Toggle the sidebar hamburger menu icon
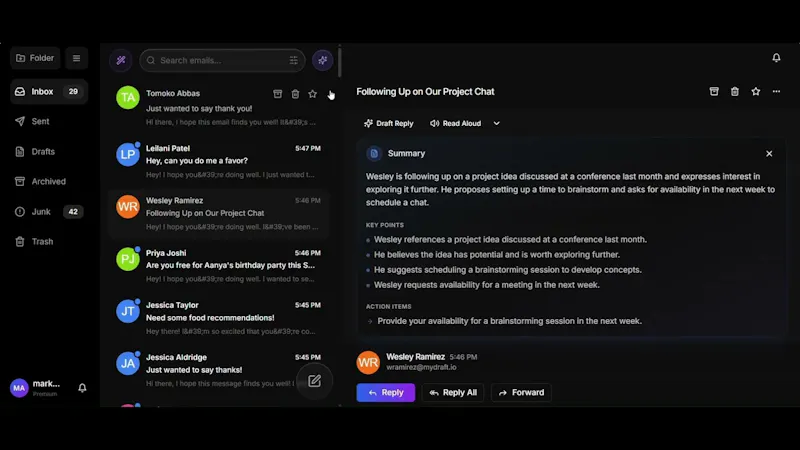This screenshot has width=800, height=450. pos(77,58)
